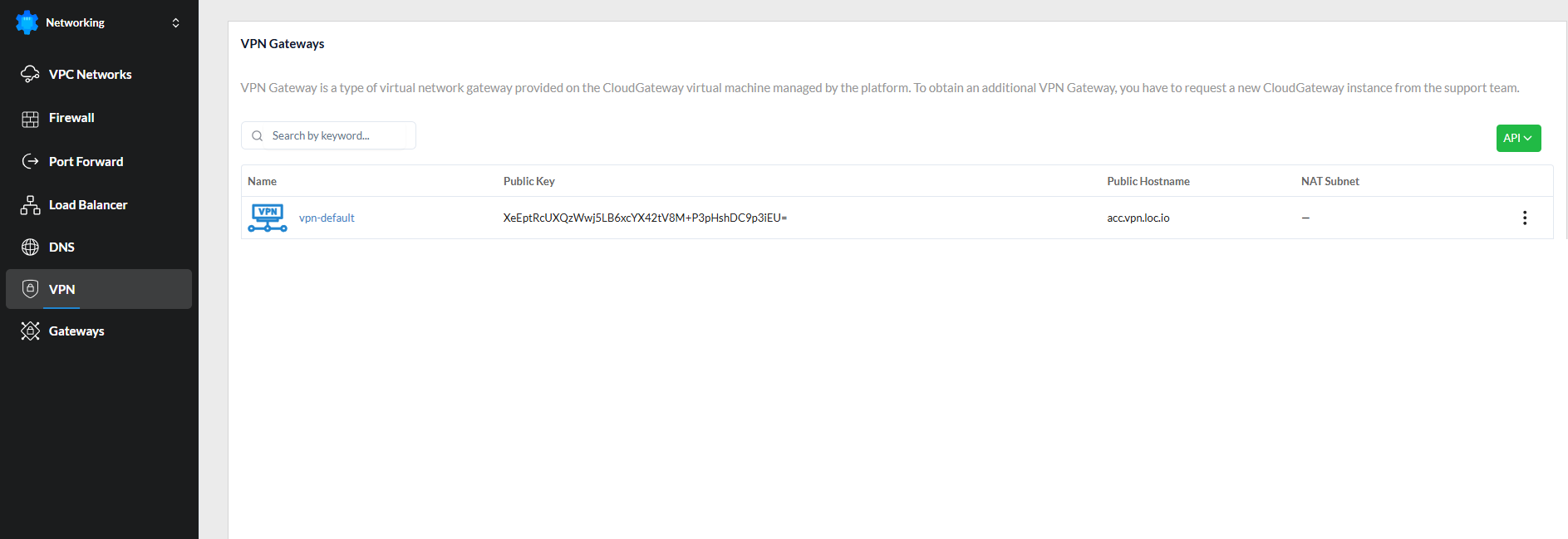Go to the Load Balancer section
1568x539 pixels.
[88, 205]
